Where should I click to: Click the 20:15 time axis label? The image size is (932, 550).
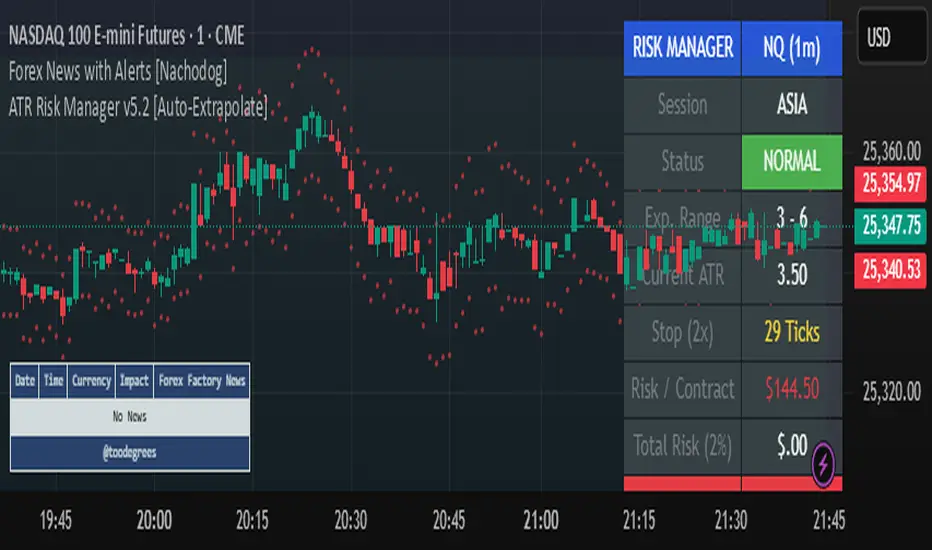tap(253, 521)
